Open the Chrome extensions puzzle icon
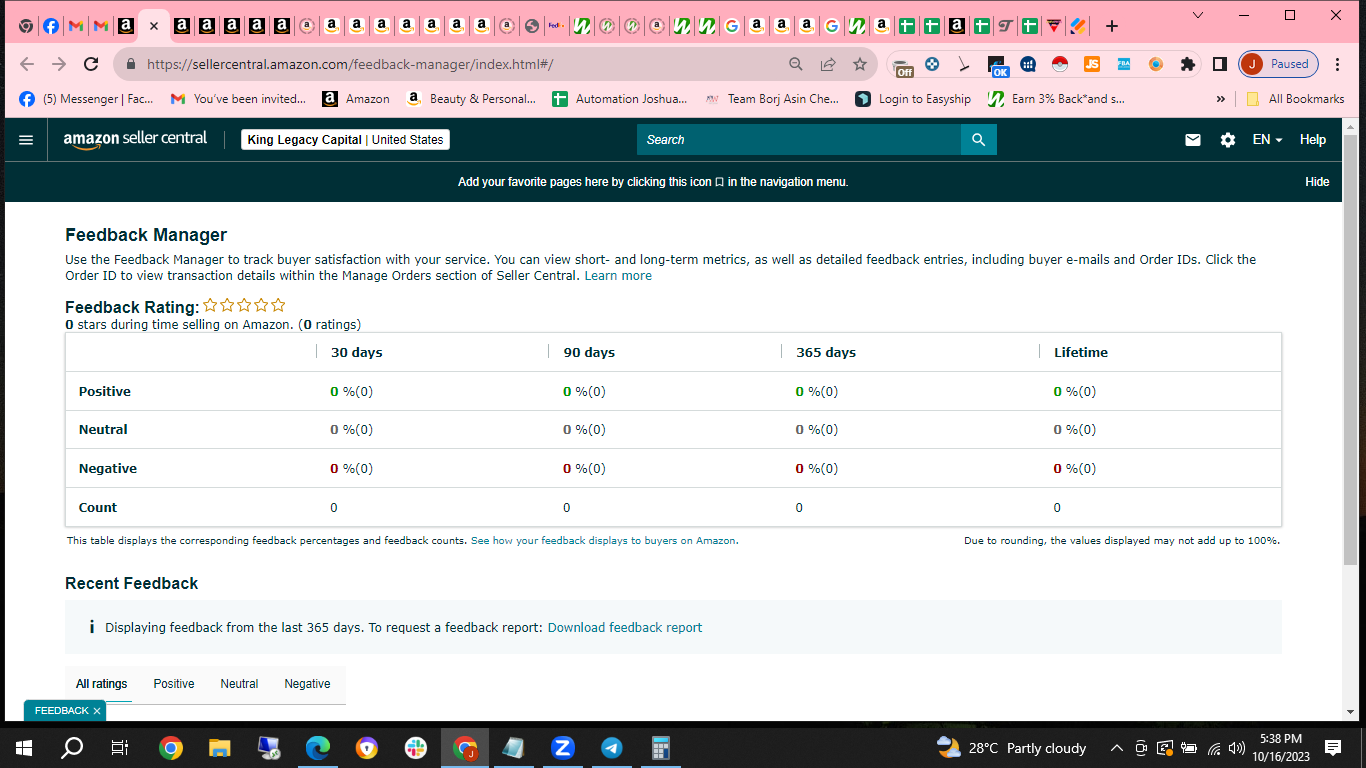The image size is (1366, 768). tap(1188, 64)
